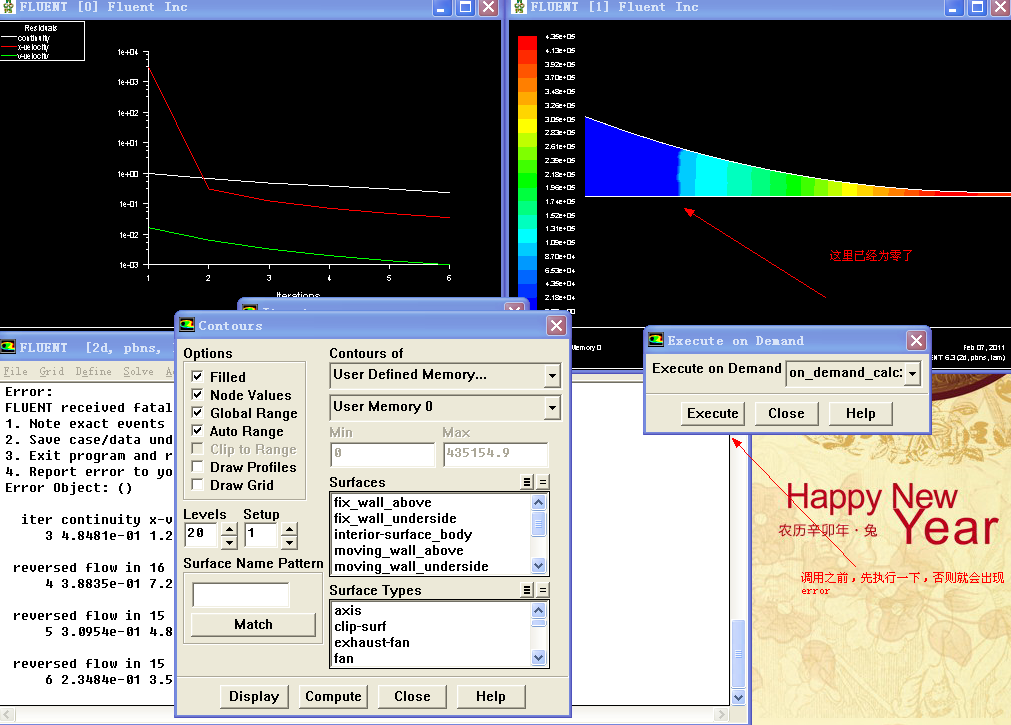Enable the Draw Grid option
1011x725 pixels.
[x=197, y=485]
